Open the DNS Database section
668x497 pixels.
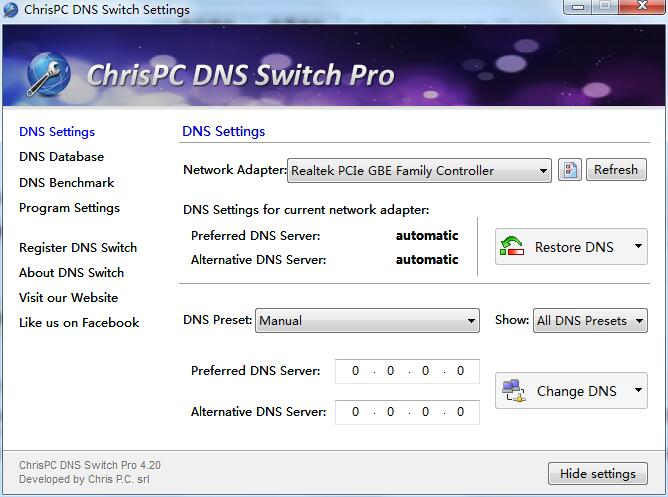tap(61, 157)
